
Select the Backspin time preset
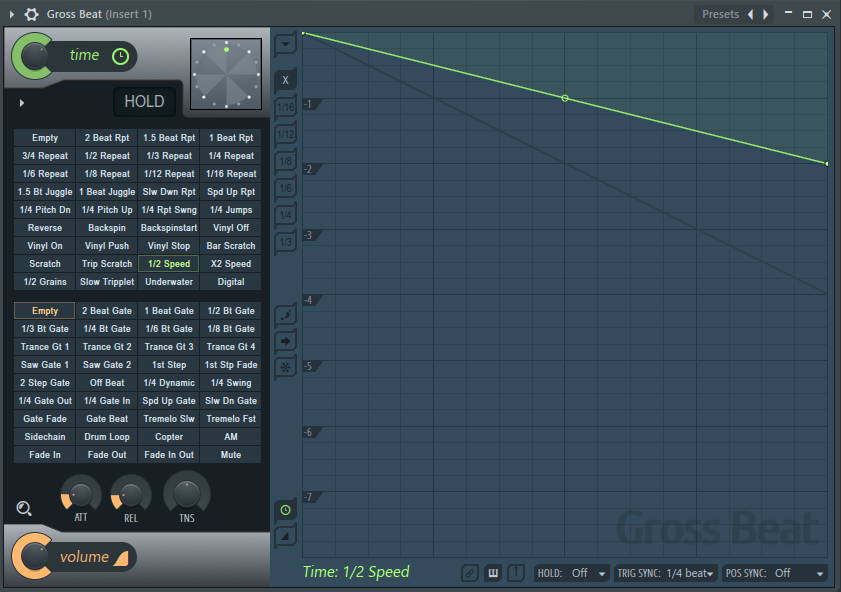107,228
